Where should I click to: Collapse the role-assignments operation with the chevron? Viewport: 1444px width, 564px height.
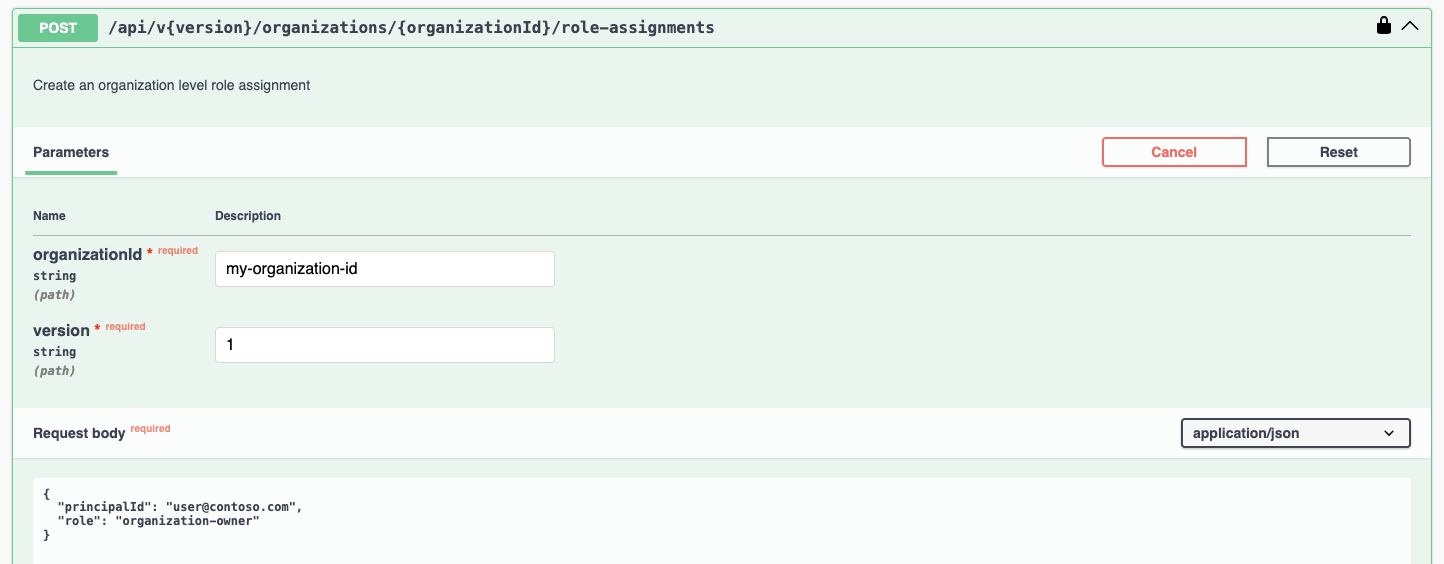(x=1410, y=26)
